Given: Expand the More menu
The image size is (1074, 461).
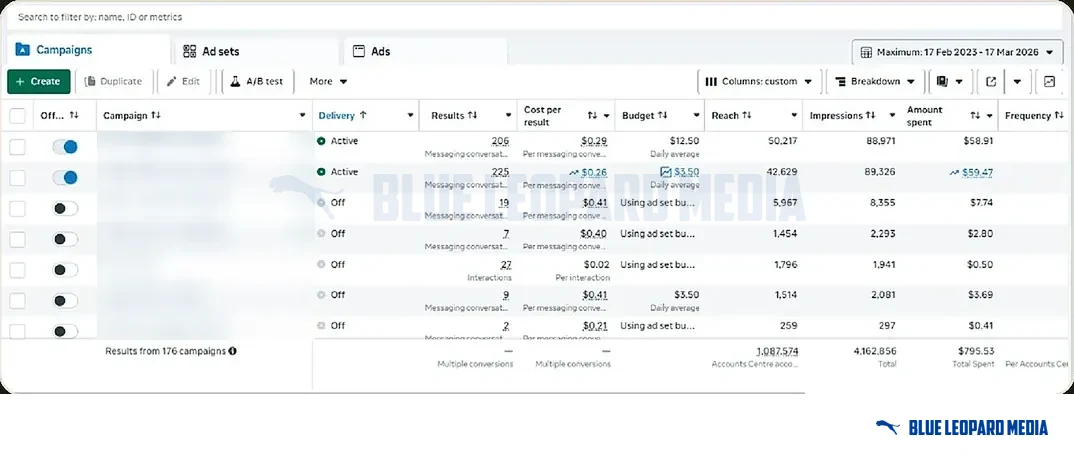Looking at the screenshot, I should coord(328,82).
